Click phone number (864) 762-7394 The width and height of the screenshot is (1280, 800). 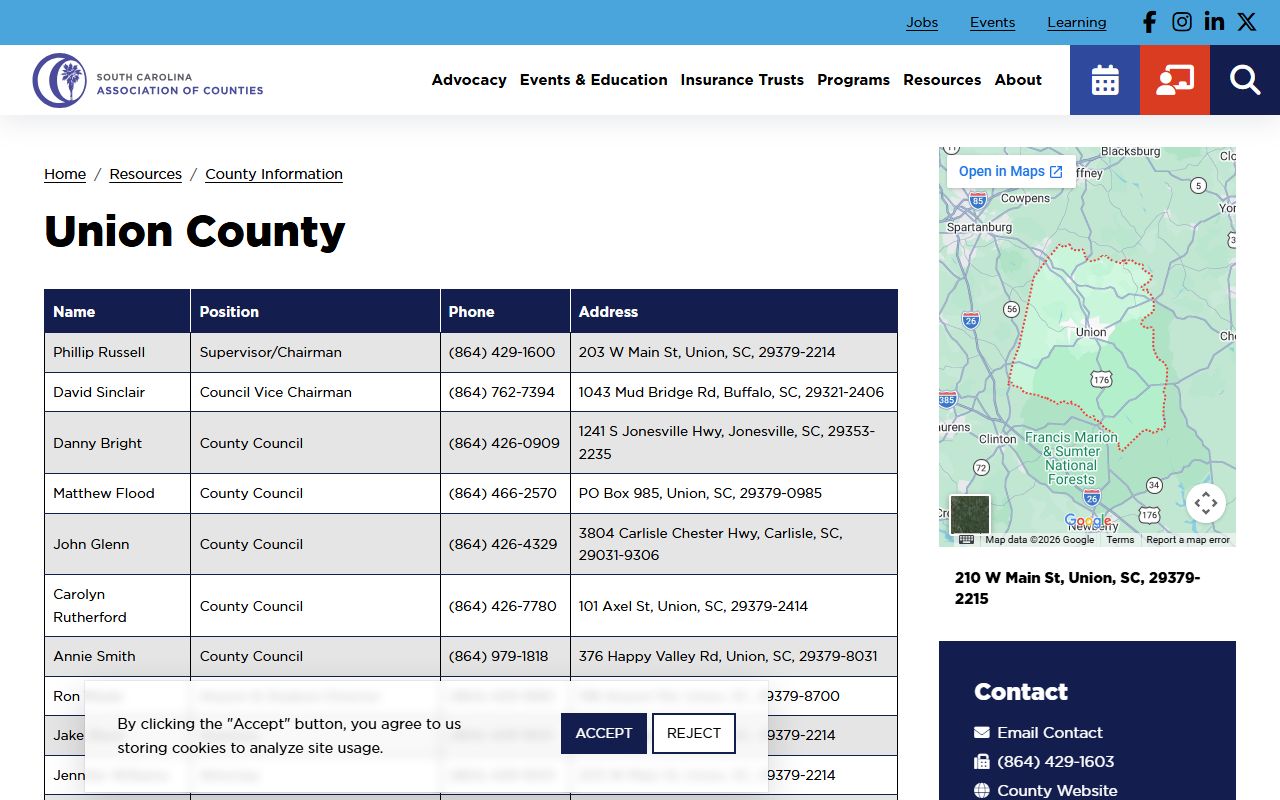[502, 392]
